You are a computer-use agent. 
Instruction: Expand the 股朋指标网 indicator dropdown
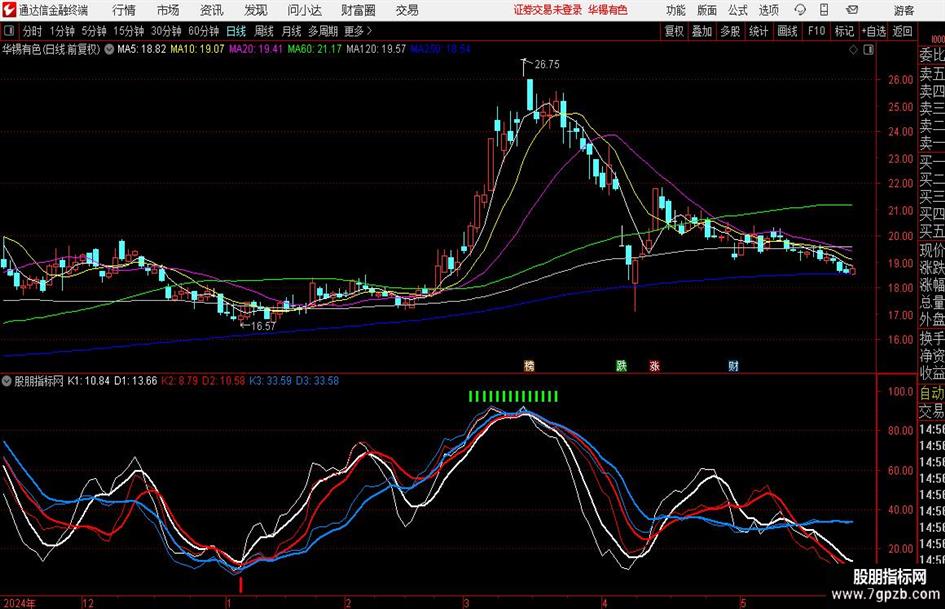click(x=7, y=381)
